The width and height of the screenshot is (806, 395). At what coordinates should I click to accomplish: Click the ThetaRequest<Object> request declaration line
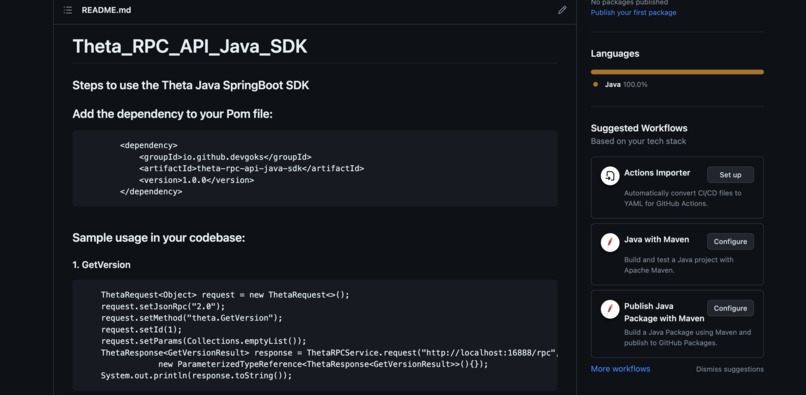point(225,295)
